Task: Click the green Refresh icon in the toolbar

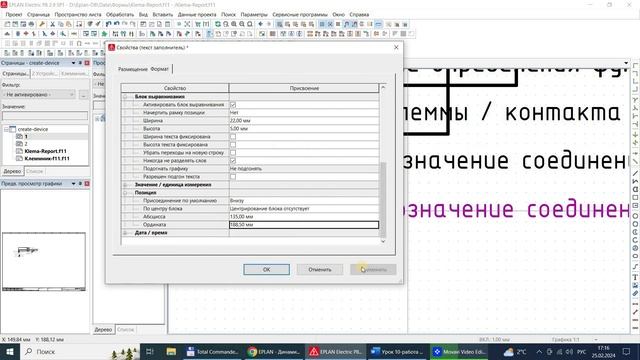Action: click(218, 24)
